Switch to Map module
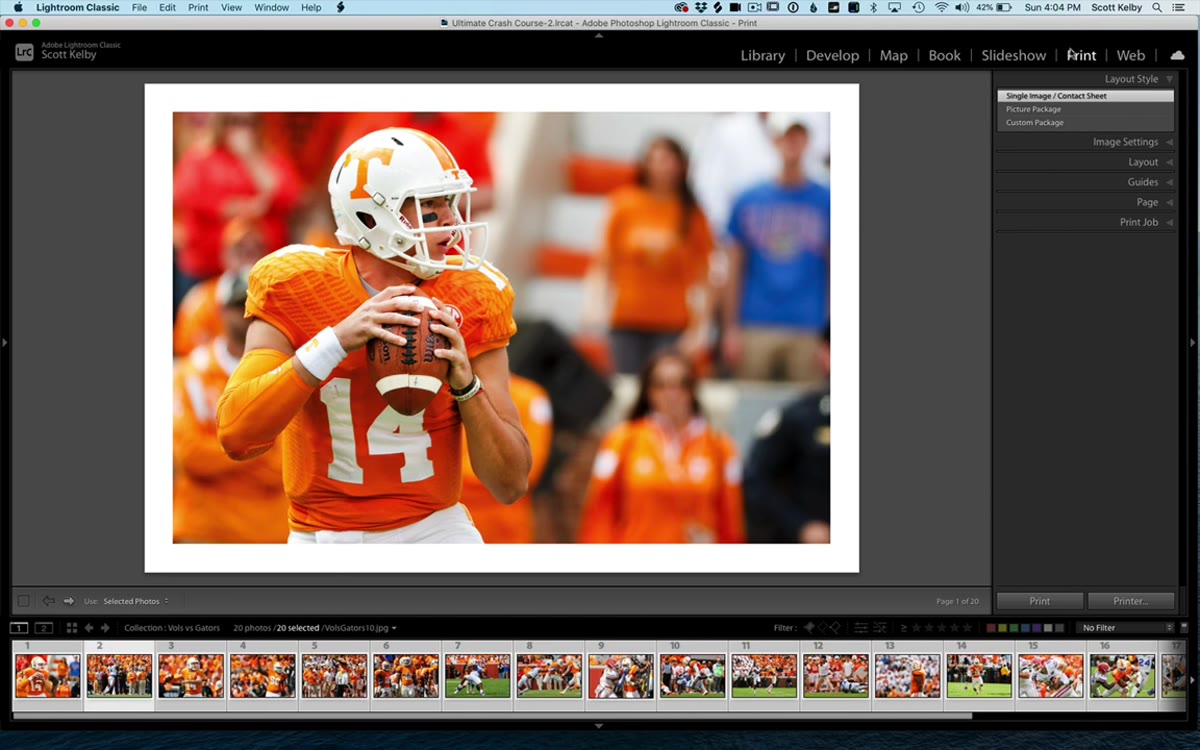 pos(893,56)
